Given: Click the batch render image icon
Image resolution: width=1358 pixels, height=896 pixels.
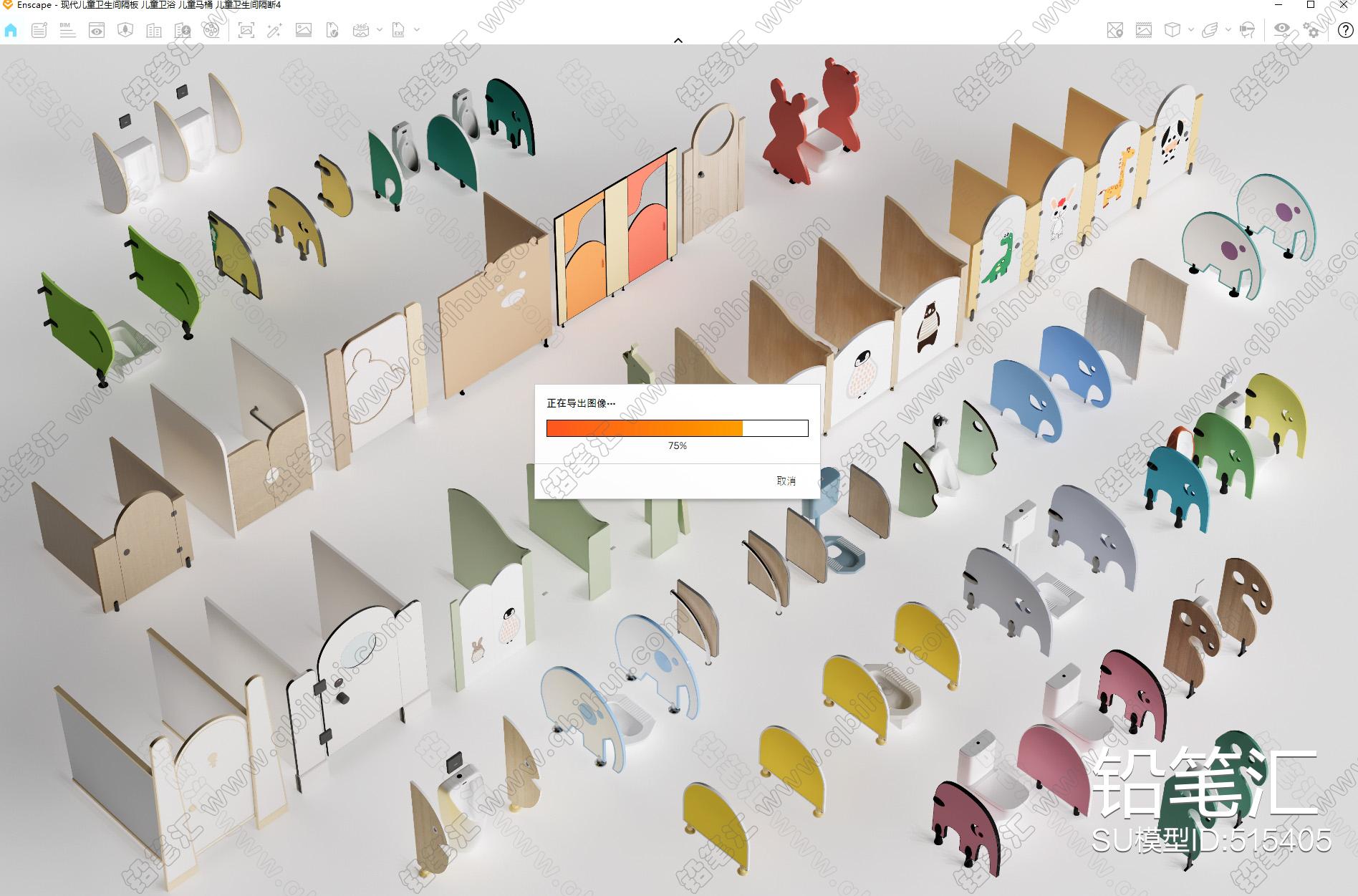Looking at the screenshot, I should pos(304,30).
